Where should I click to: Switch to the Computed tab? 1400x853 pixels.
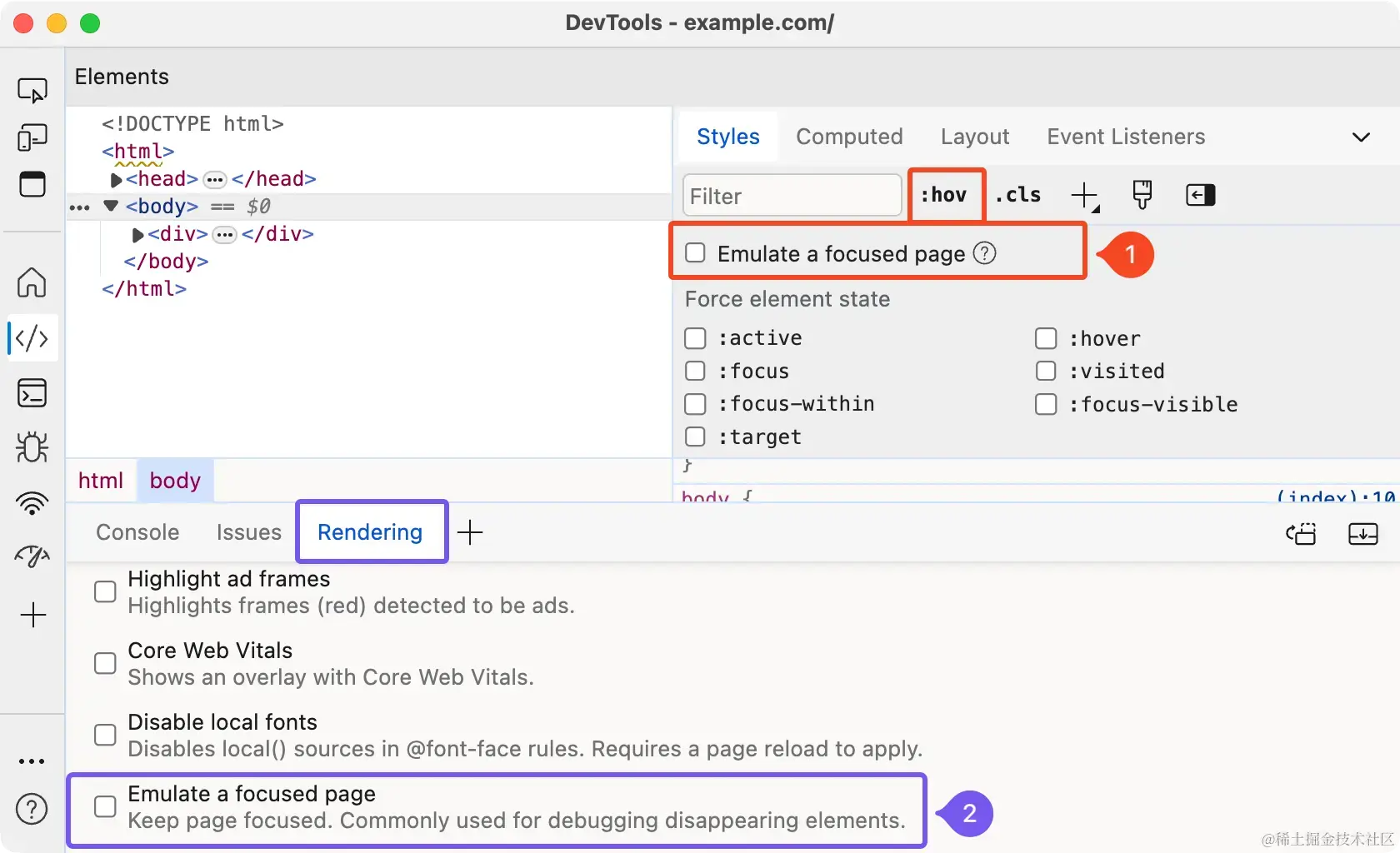849,137
